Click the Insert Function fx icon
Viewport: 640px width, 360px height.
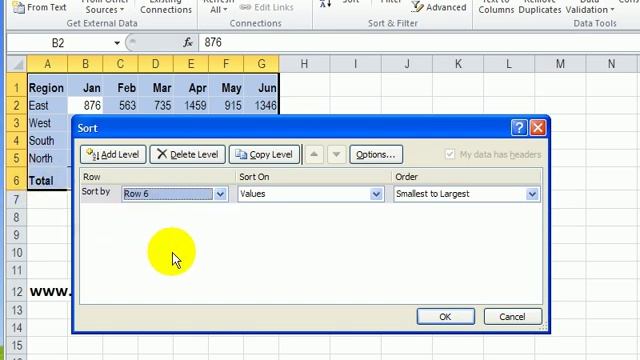point(188,42)
